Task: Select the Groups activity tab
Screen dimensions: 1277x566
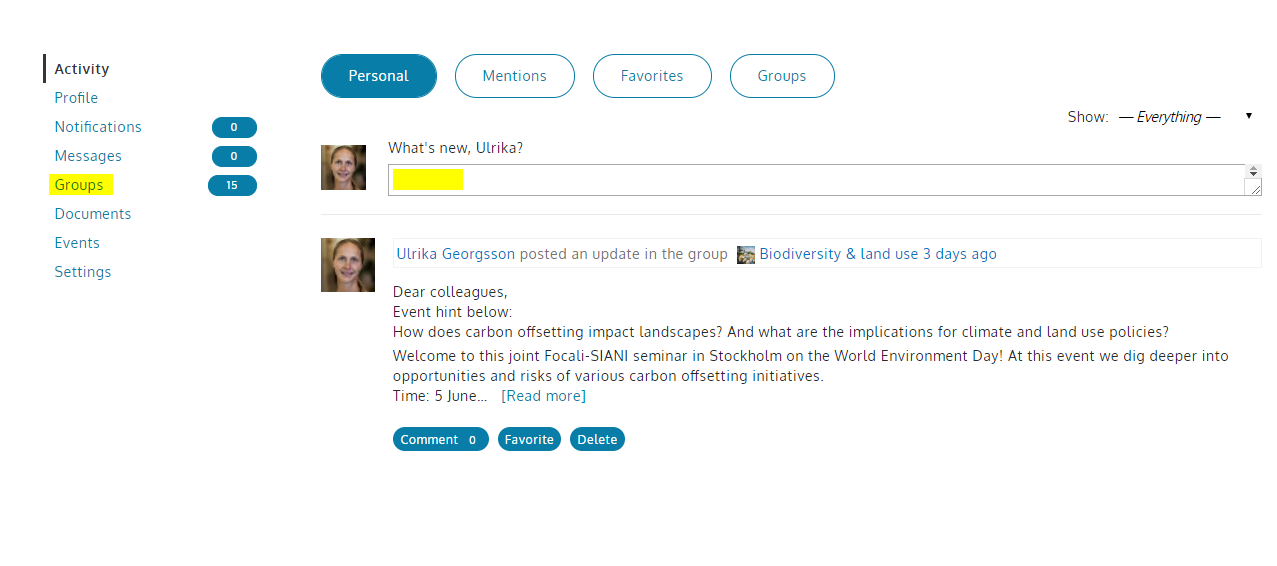Action: click(x=782, y=76)
